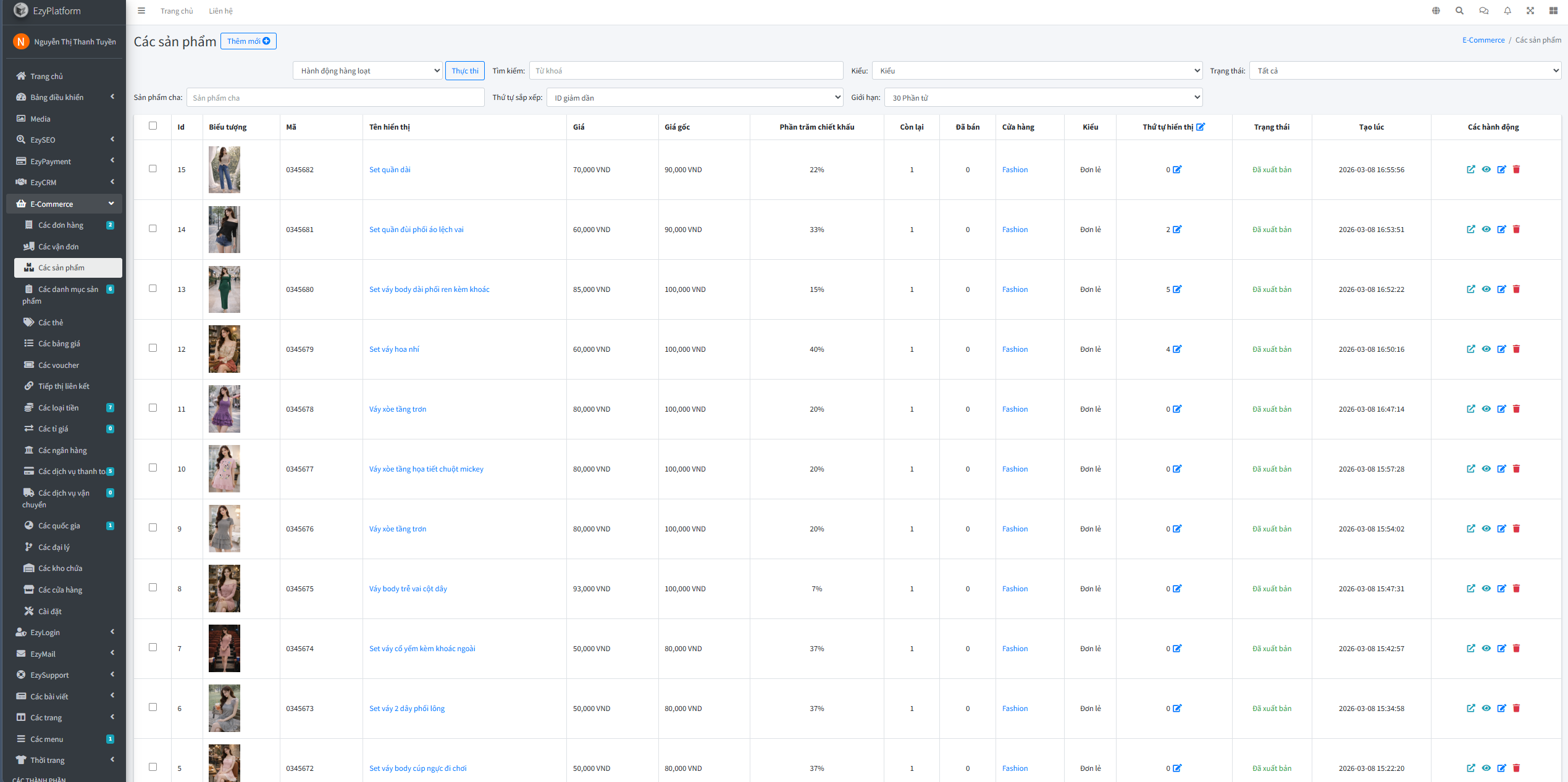Open the edit pencil icon for product 0345680

click(x=1501, y=289)
